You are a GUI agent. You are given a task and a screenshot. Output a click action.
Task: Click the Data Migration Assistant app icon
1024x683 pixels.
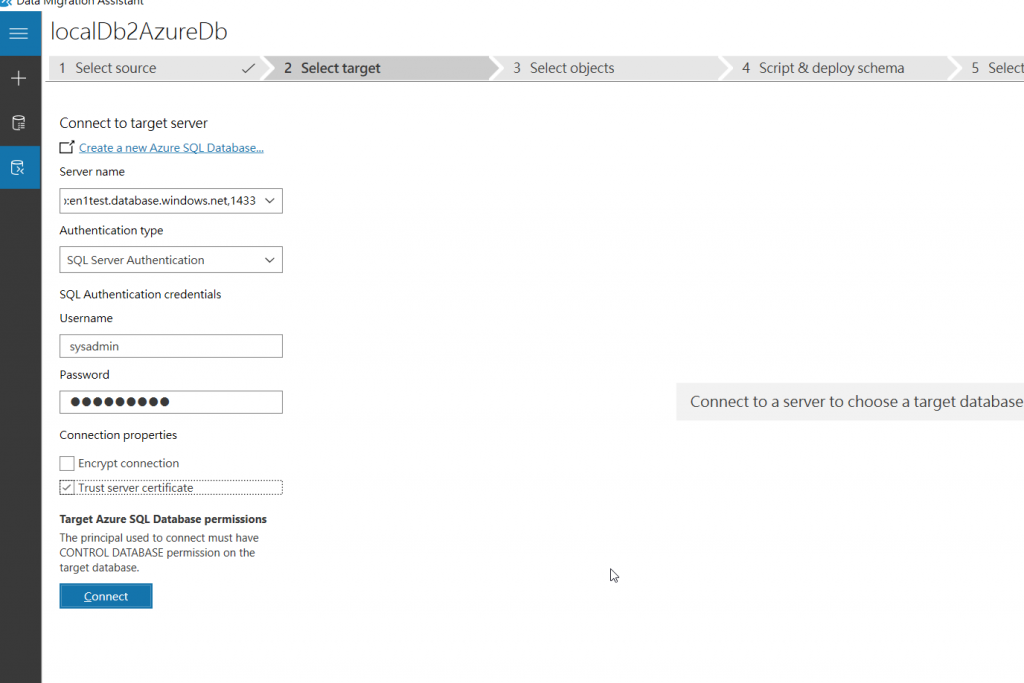click(x=6, y=3)
